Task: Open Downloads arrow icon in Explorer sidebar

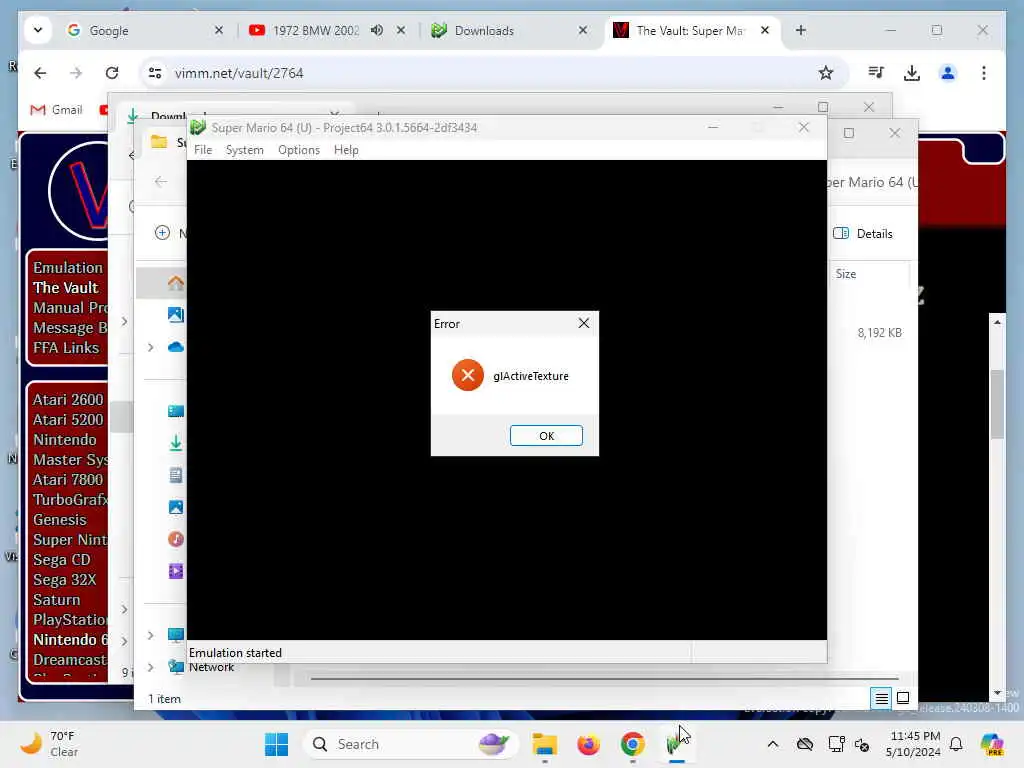Action: click(x=176, y=443)
